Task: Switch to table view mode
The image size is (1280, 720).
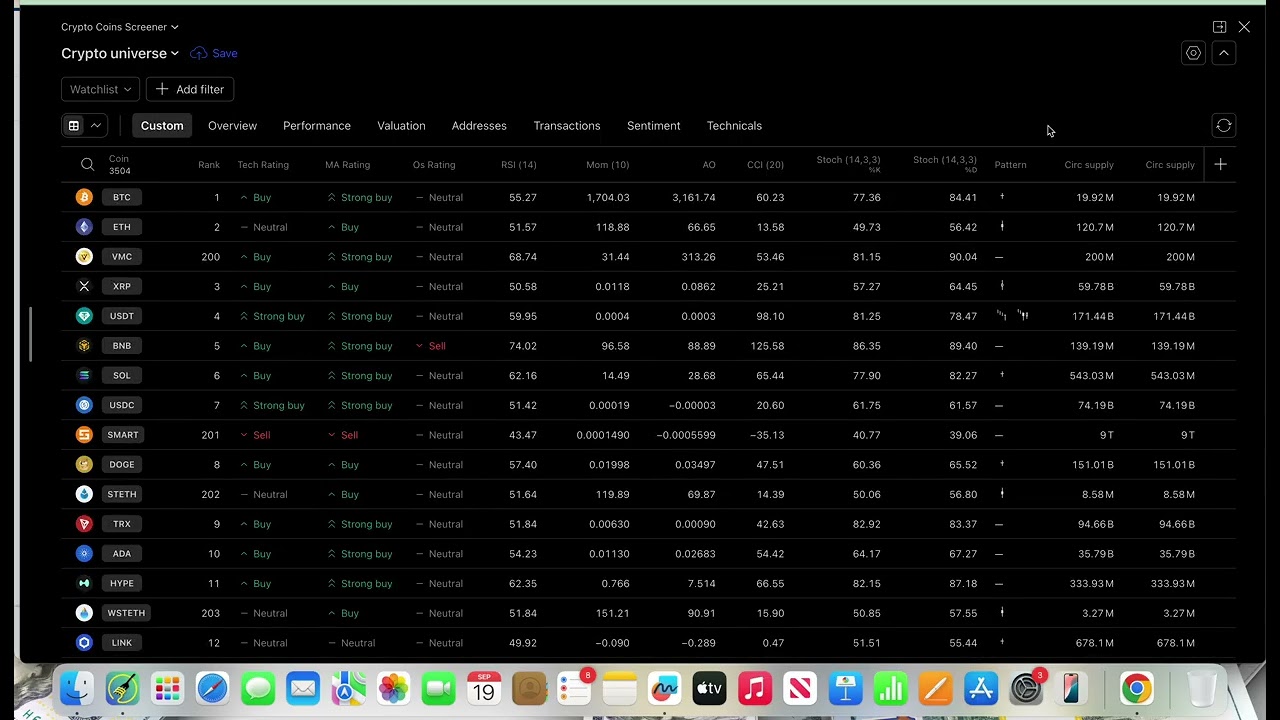Action: [x=73, y=126]
